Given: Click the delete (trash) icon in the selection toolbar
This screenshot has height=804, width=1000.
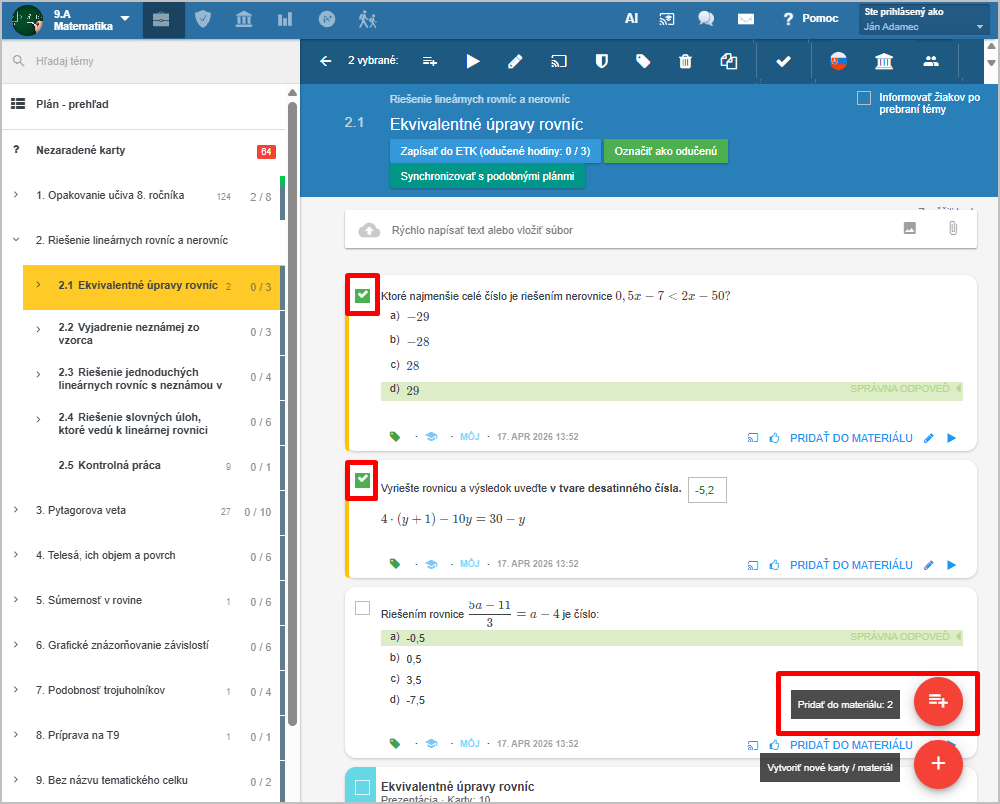Looking at the screenshot, I should click(685, 61).
